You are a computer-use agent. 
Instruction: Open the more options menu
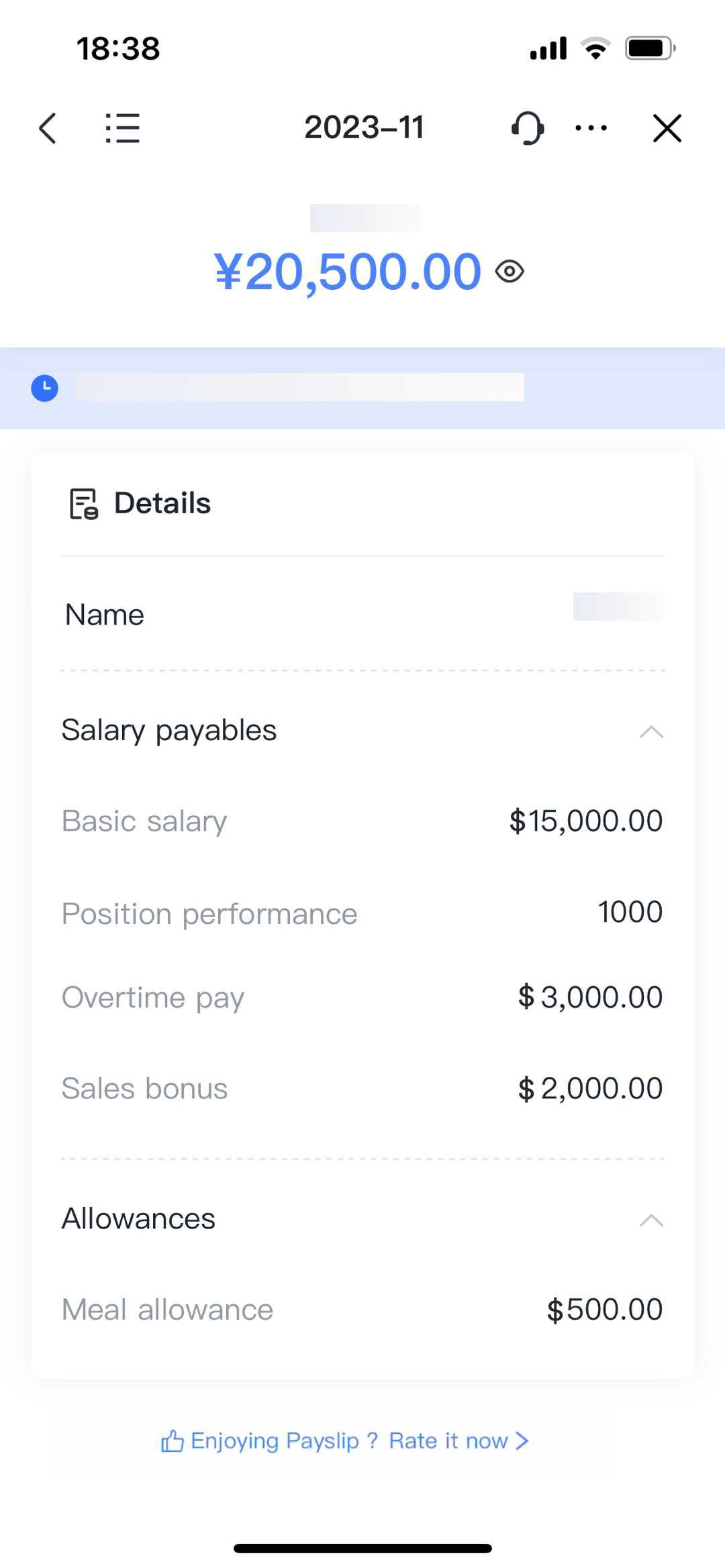(x=590, y=128)
